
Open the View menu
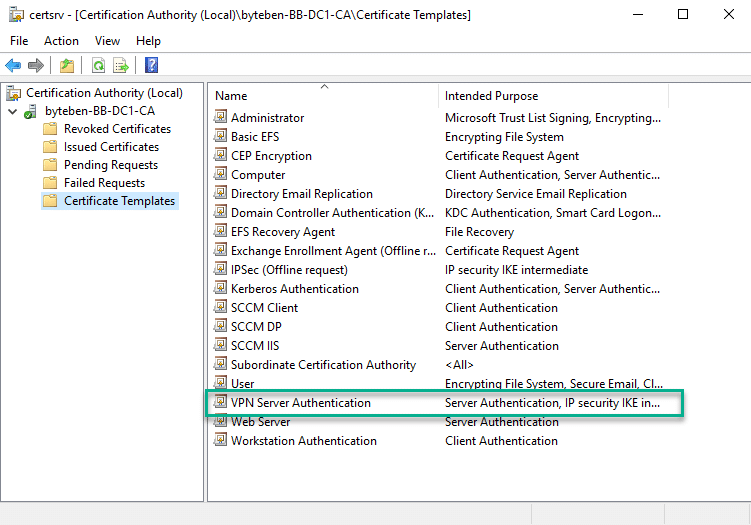click(x=107, y=41)
